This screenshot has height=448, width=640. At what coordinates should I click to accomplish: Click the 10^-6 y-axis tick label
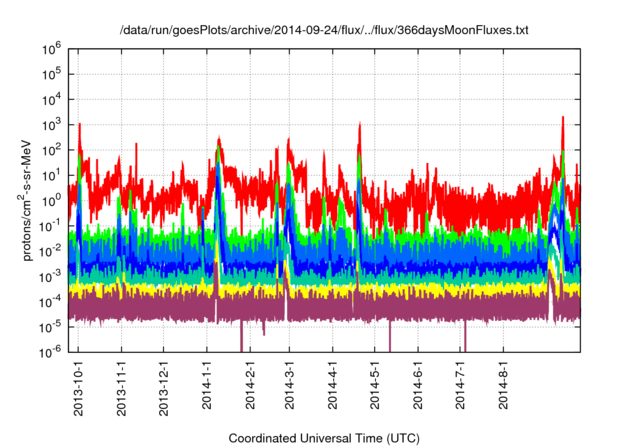point(50,351)
